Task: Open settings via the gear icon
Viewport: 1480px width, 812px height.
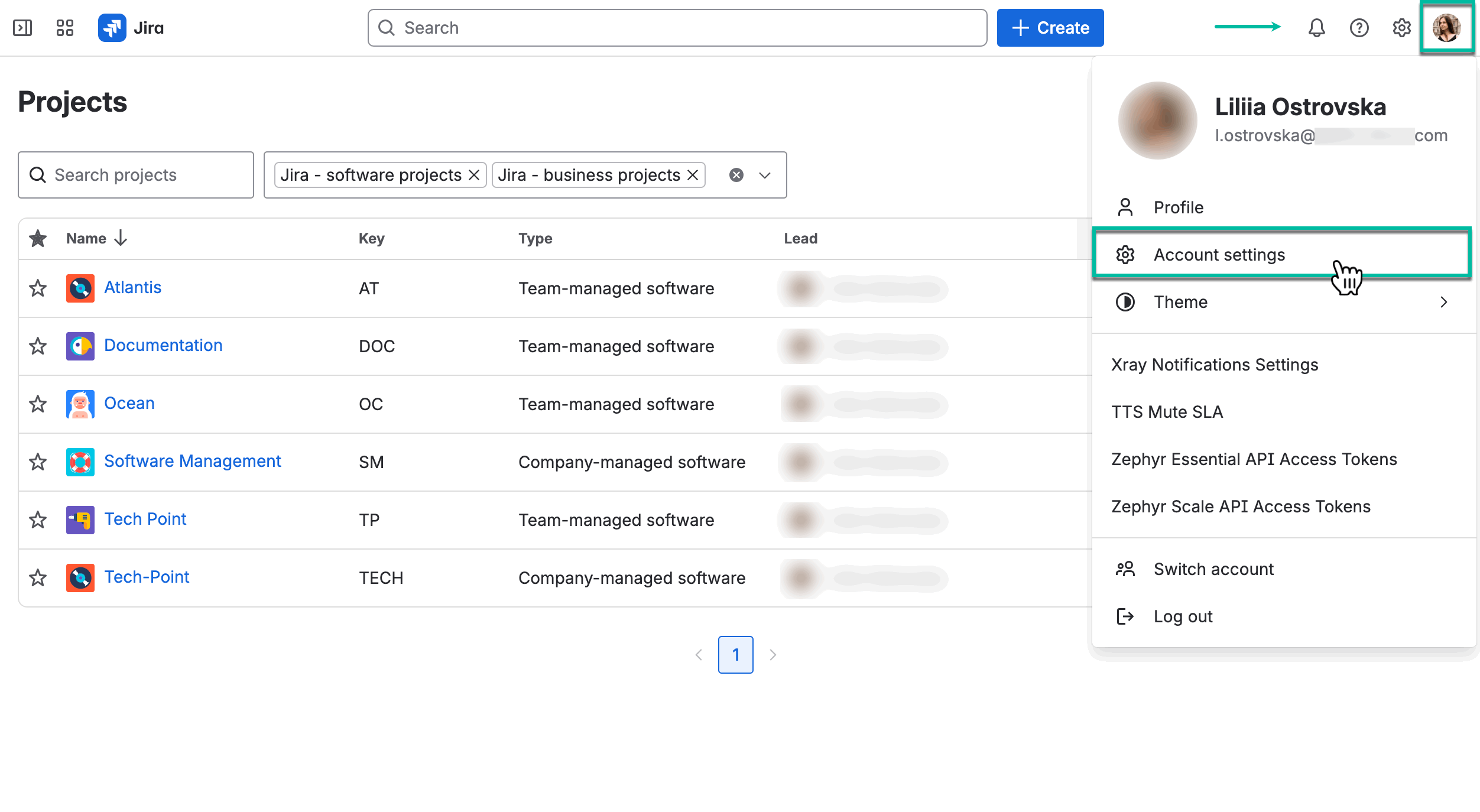Action: [1401, 27]
